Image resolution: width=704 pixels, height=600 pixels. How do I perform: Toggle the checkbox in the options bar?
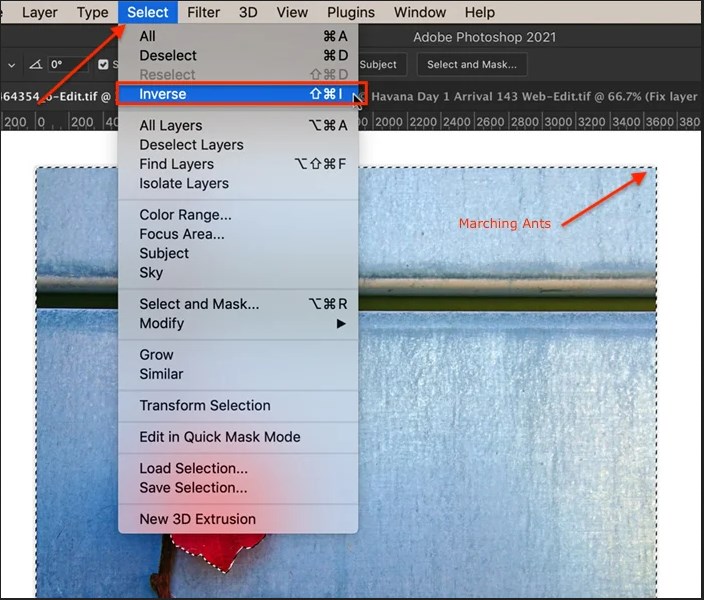click(x=103, y=65)
